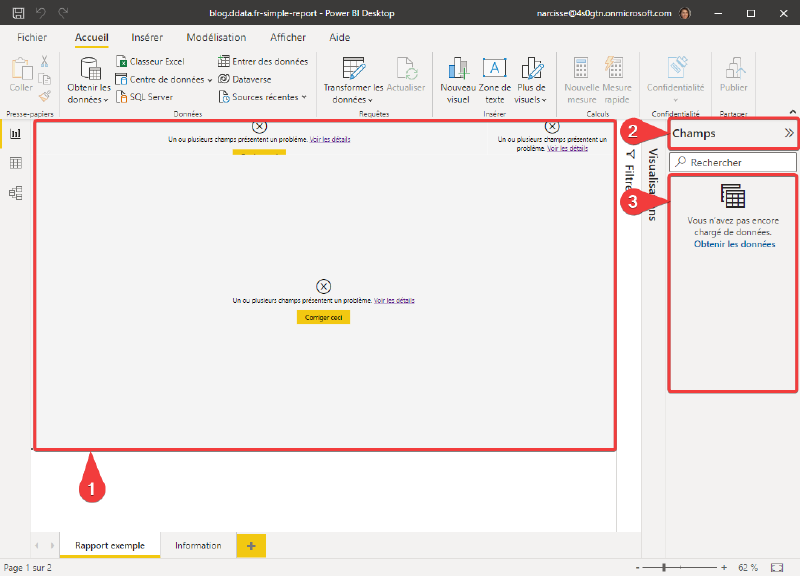
Task: Open Transformer les données
Action: 353,80
